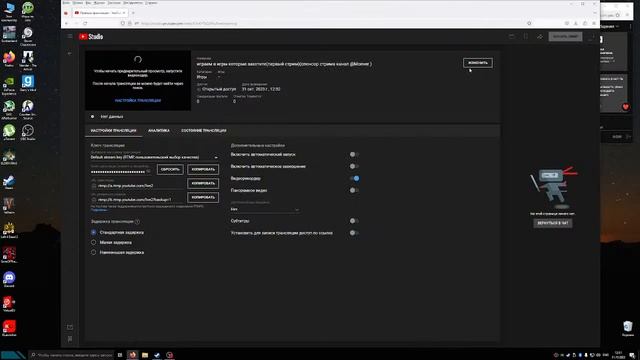Viewport: 640px width, 360px height.
Task: Enable the Панорамное видео (360° video) switch
Action: click(x=354, y=190)
